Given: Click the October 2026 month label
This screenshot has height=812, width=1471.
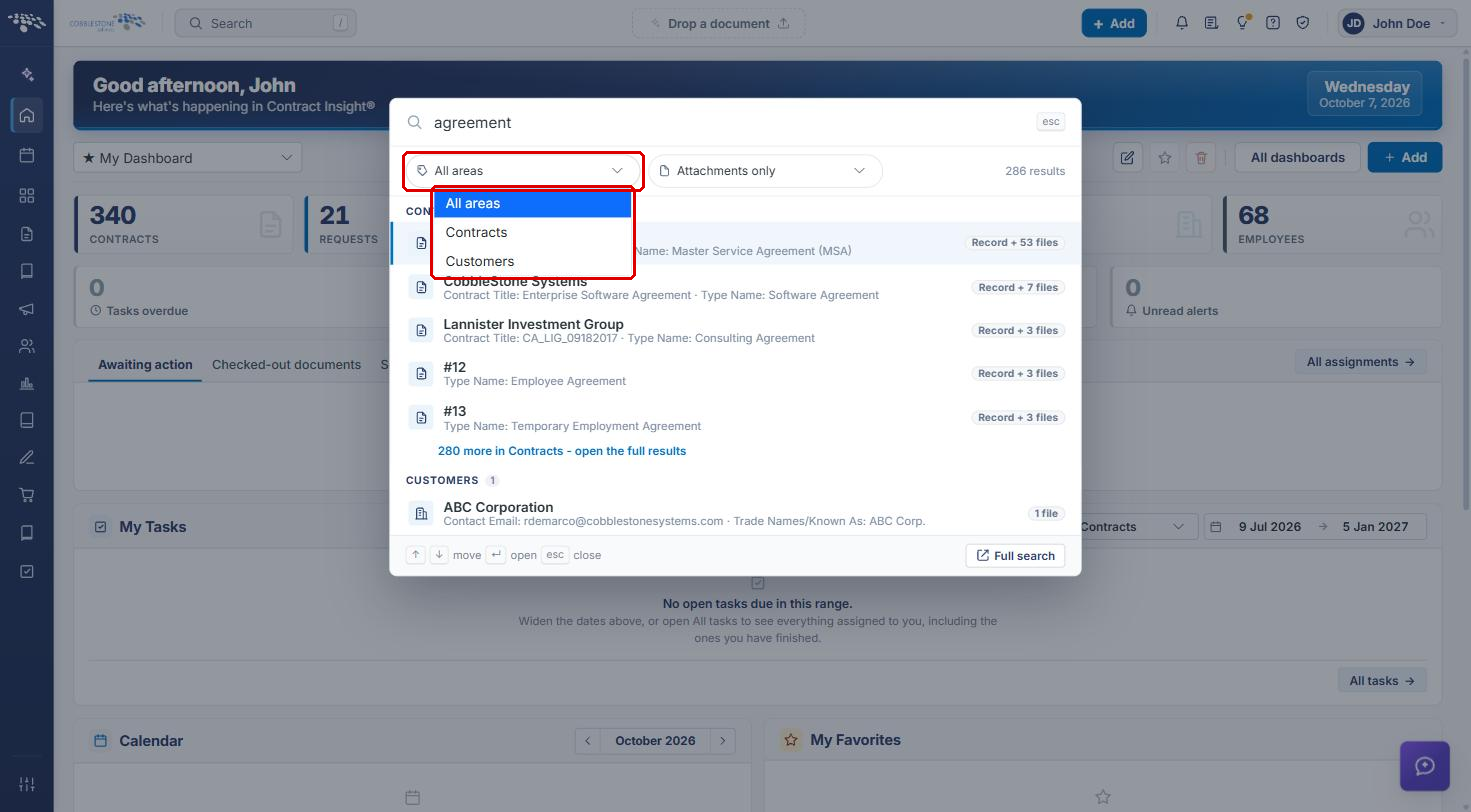Looking at the screenshot, I should (655, 741).
